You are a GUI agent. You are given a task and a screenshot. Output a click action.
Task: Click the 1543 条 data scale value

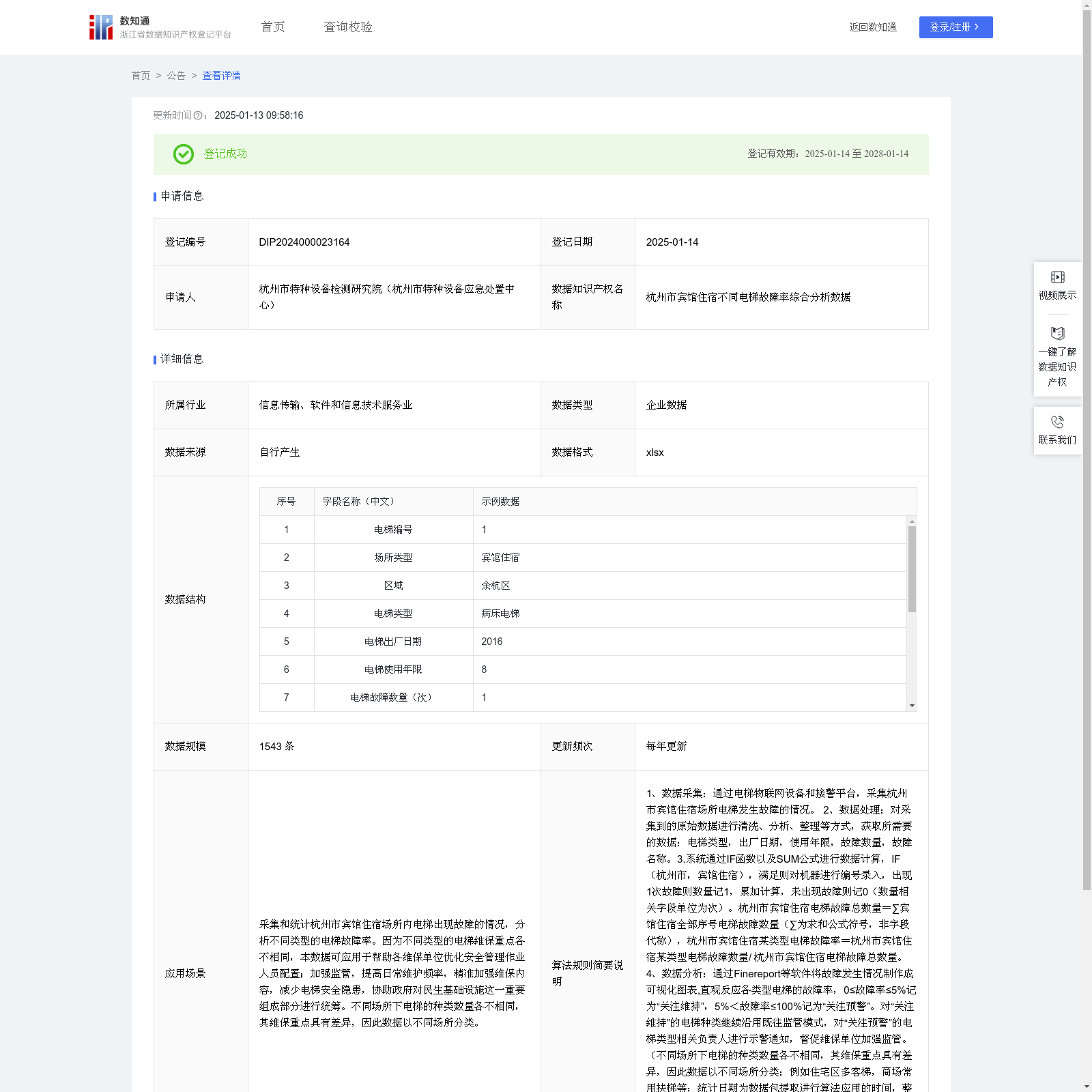[276, 747]
